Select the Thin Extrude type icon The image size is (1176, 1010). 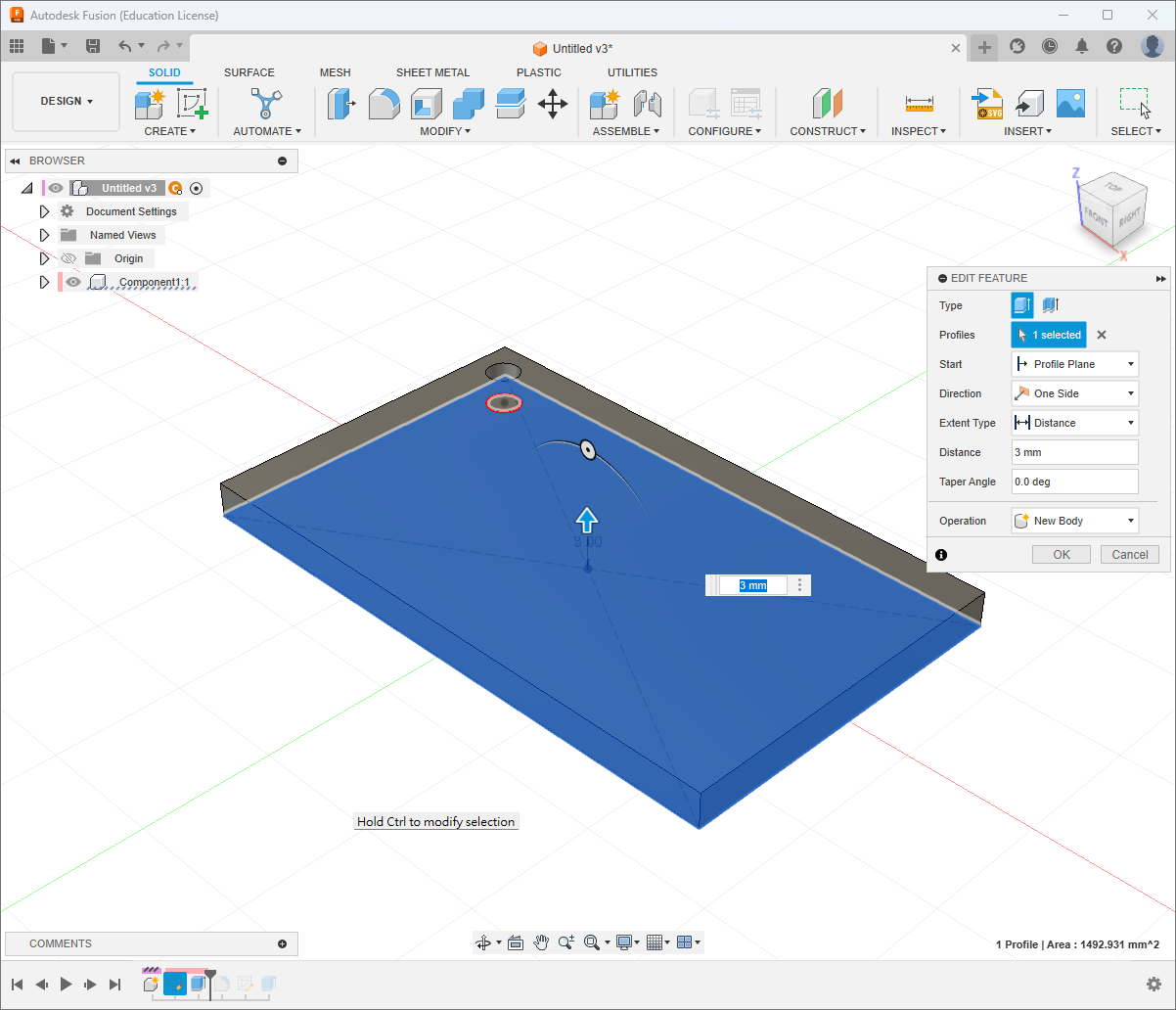coord(1051,305)
